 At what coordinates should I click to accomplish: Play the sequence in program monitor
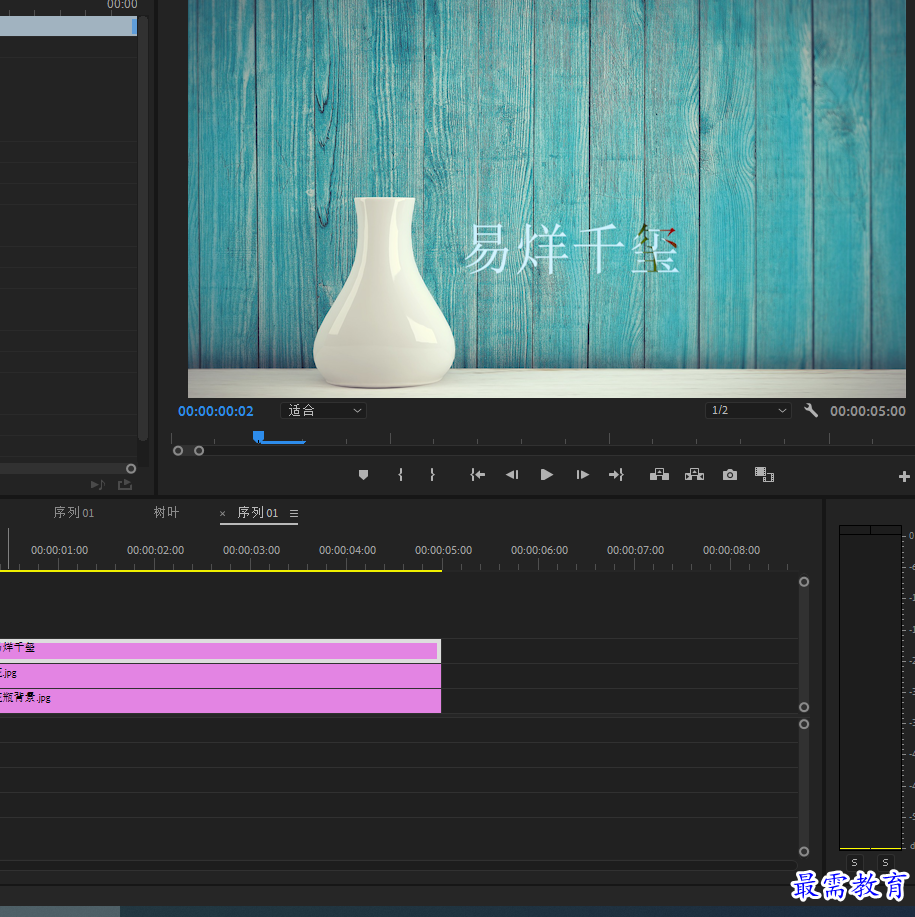coord(547,475)
